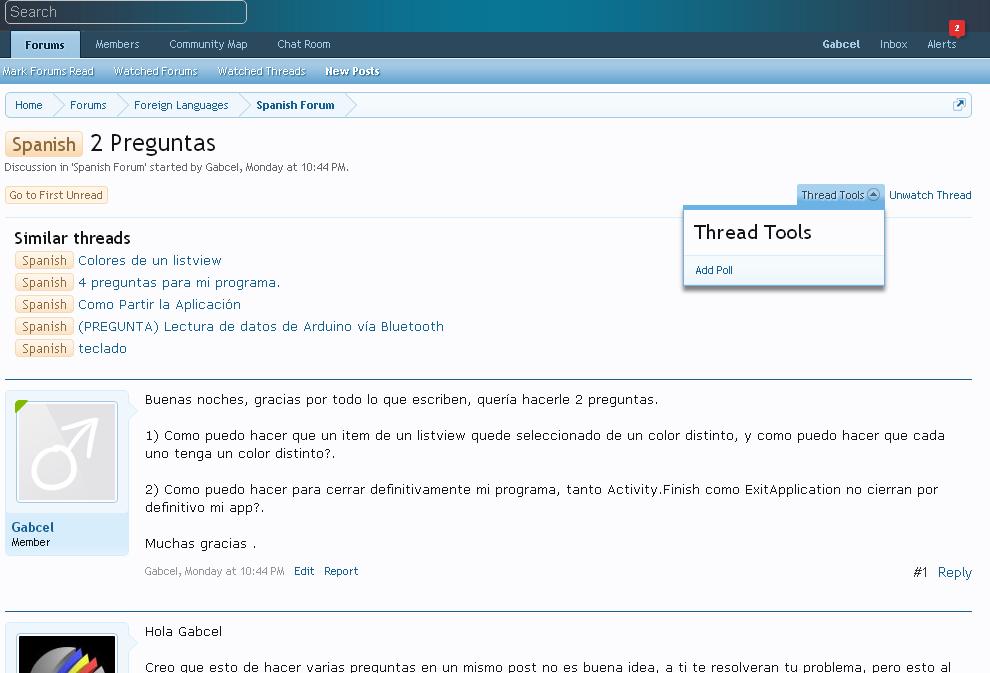990x673 pixels.
Task: Click Go to First Unread button
Action: click(56, 195)
